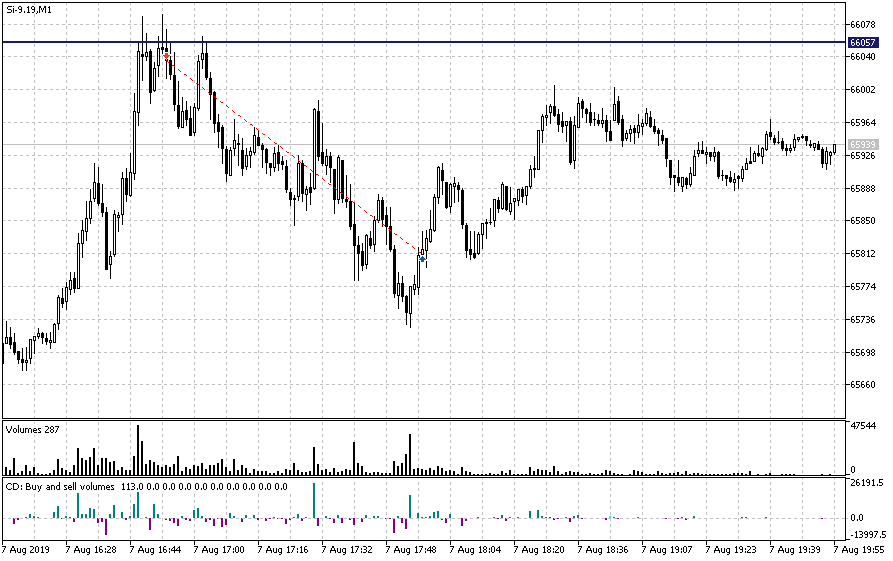This screenshot has height=561, width=893.
Task: Click the 66040 price scale label
Action: click(862, 57)
